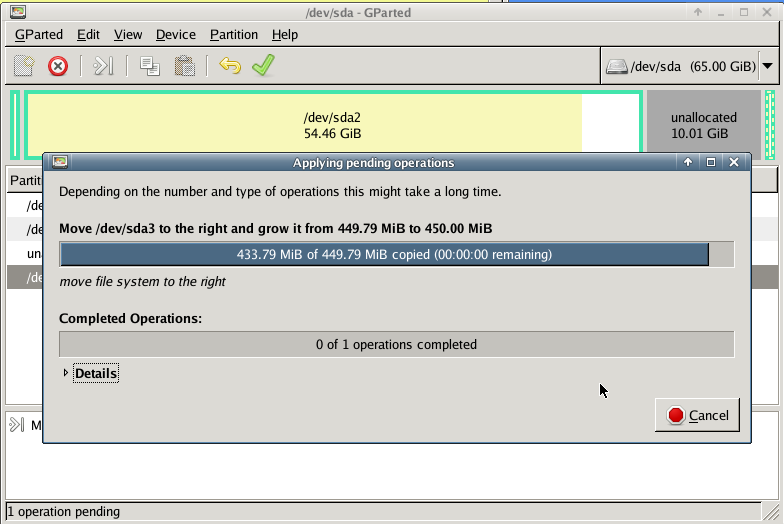Image resolution: width=784 pixels, height=524 pixels.
Task: Click the copy progress bar
Action: pyautogui.click(x=396, y=255)
